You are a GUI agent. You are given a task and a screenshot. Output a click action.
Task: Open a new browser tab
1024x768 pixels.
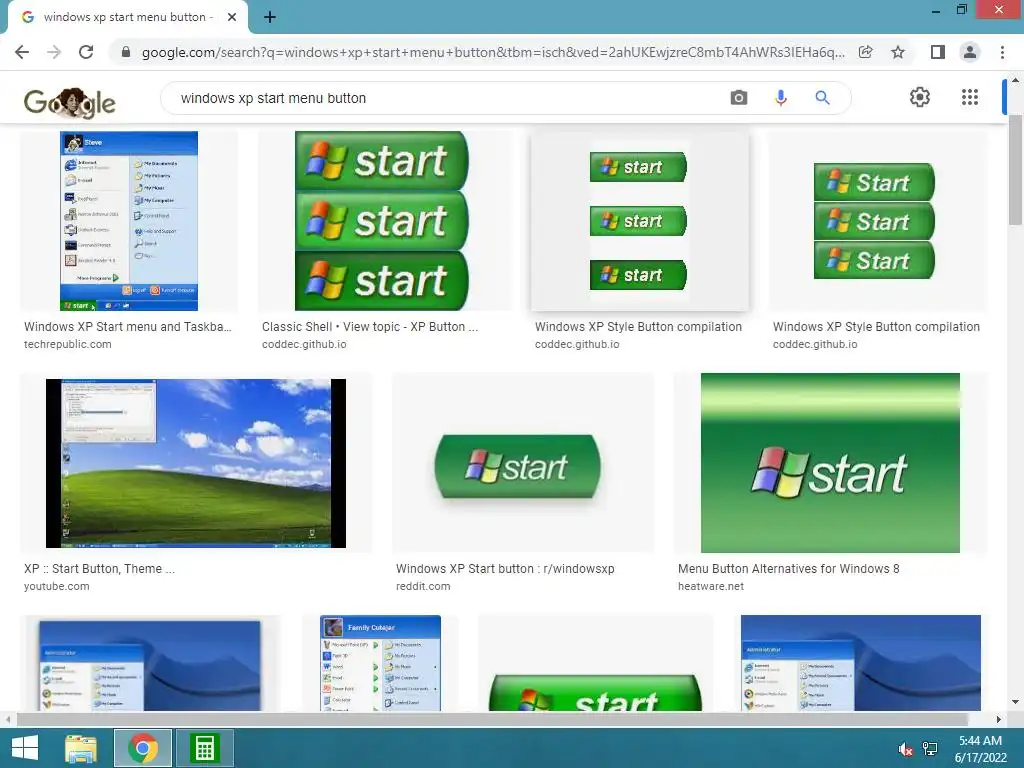click(270, 17)
